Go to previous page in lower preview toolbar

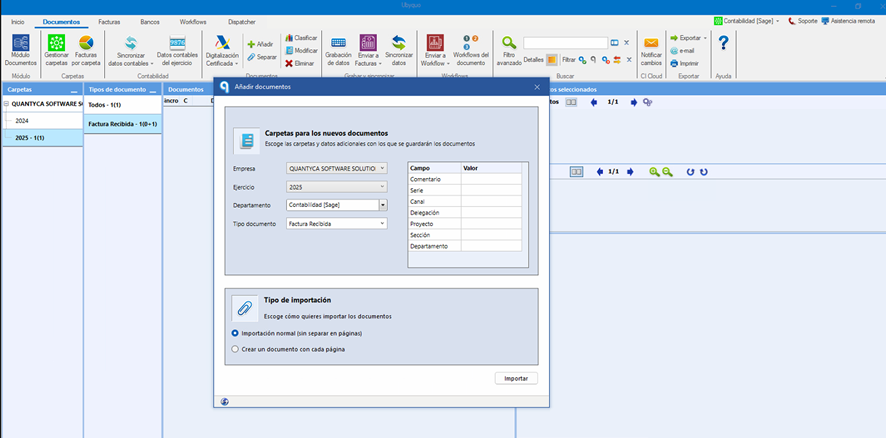600,172
